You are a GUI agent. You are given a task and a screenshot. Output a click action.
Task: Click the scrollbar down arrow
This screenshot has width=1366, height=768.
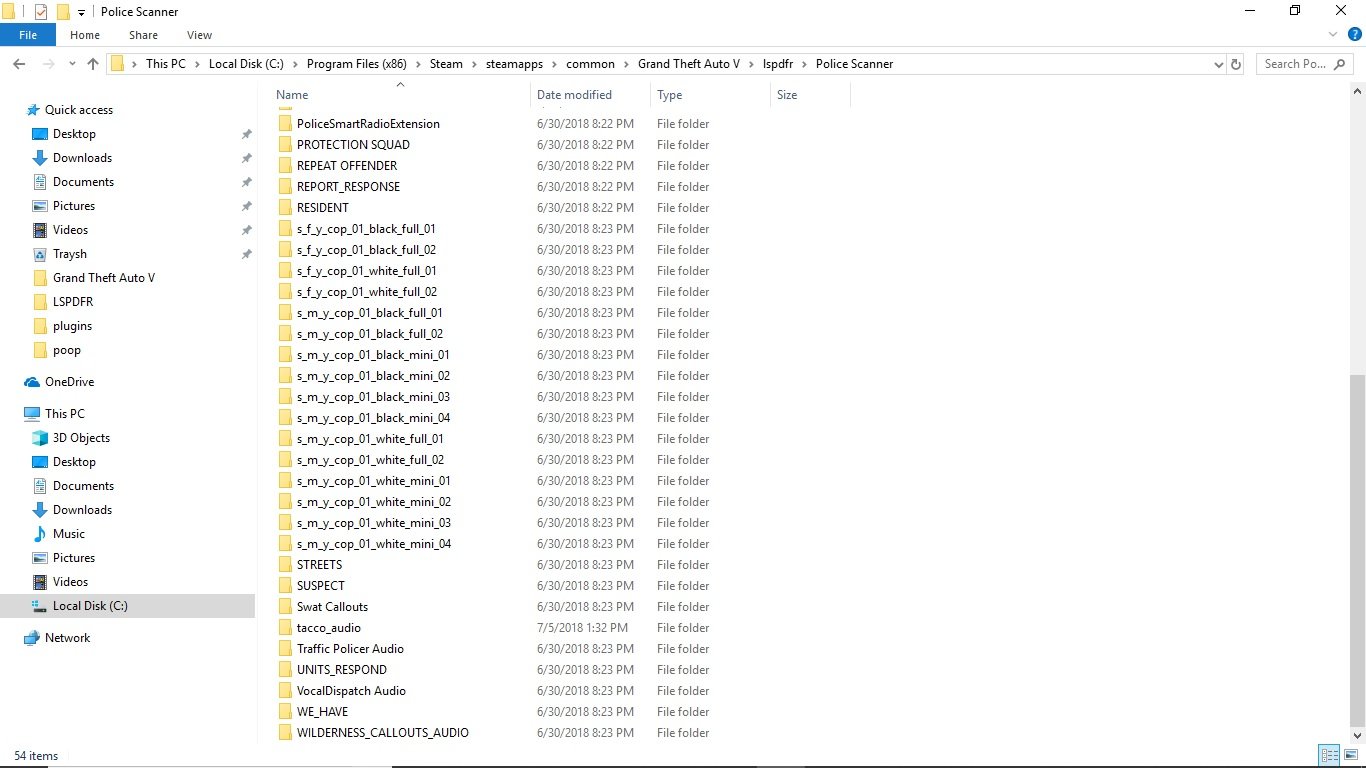(1357, 736)
